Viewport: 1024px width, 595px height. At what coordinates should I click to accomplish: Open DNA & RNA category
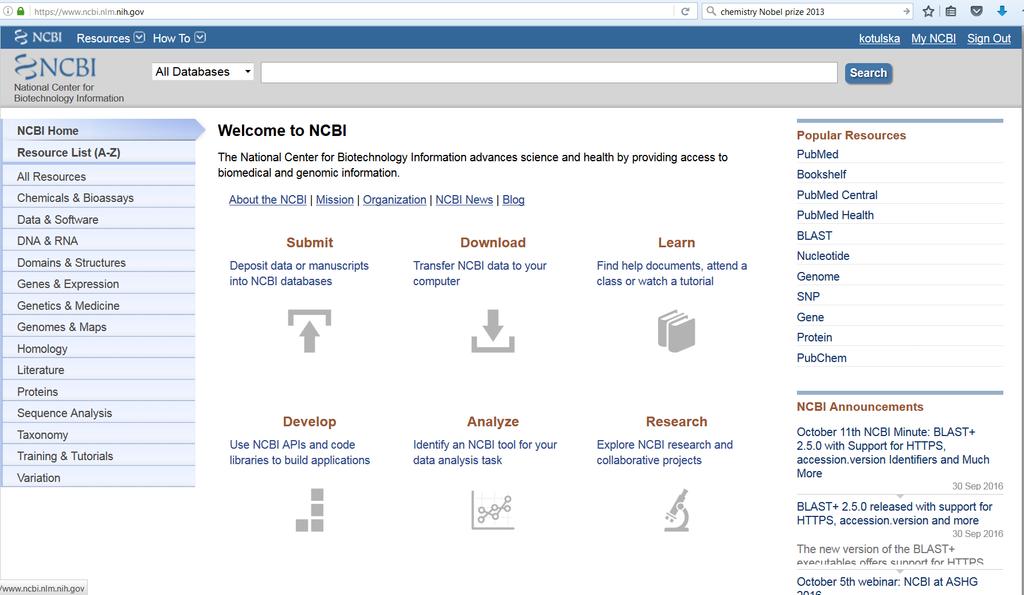tap(99, 241)
